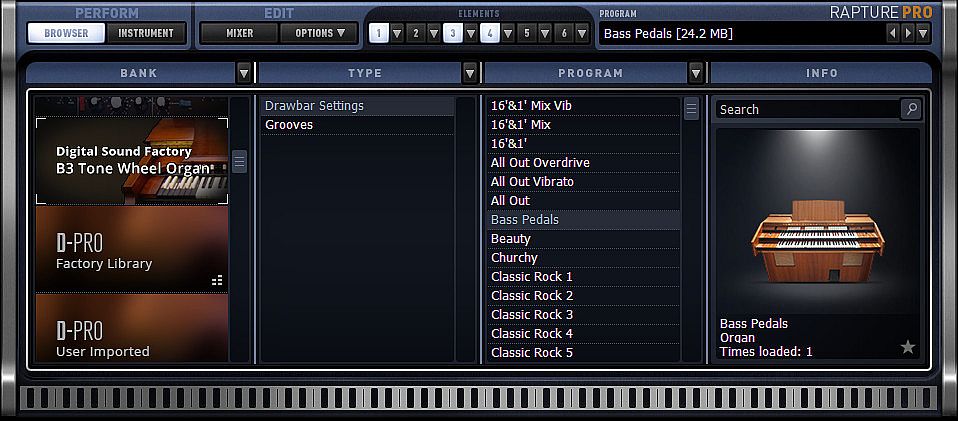Select D-PRO User Imported bank
Screen dimensions: 958x421
(131, 328)
